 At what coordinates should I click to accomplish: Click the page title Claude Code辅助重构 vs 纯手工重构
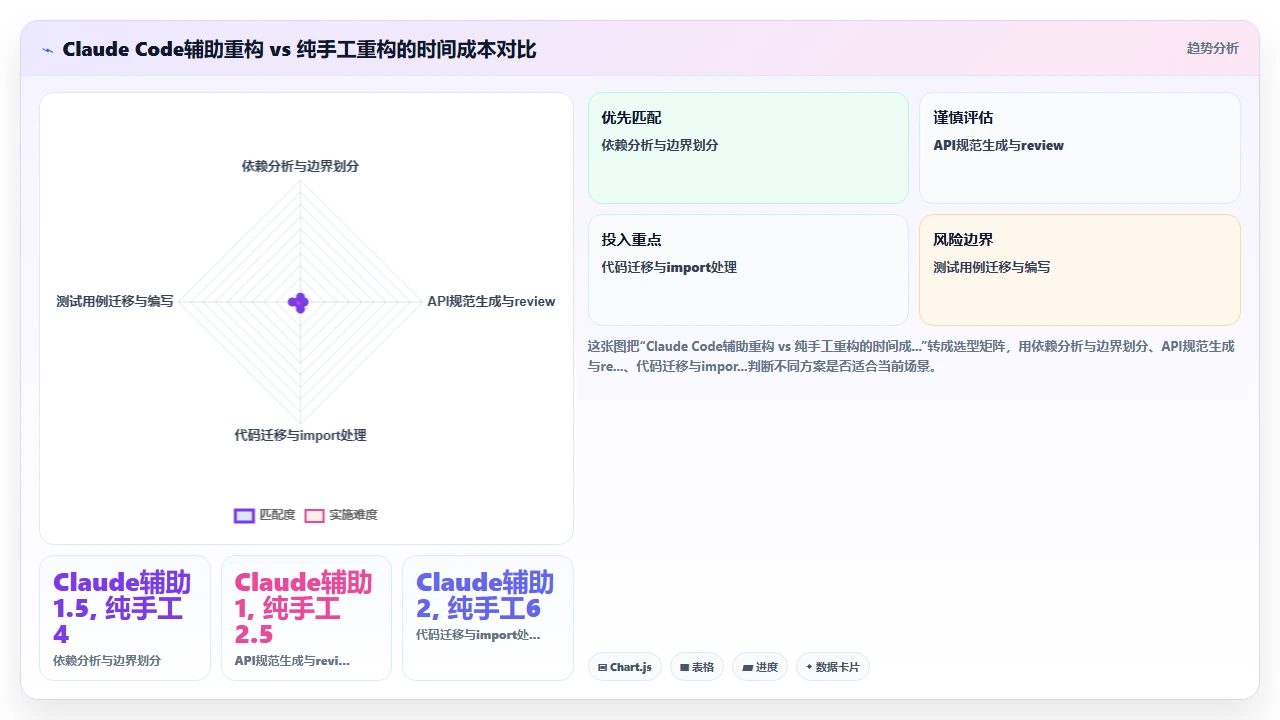click(x=299, y=49)
